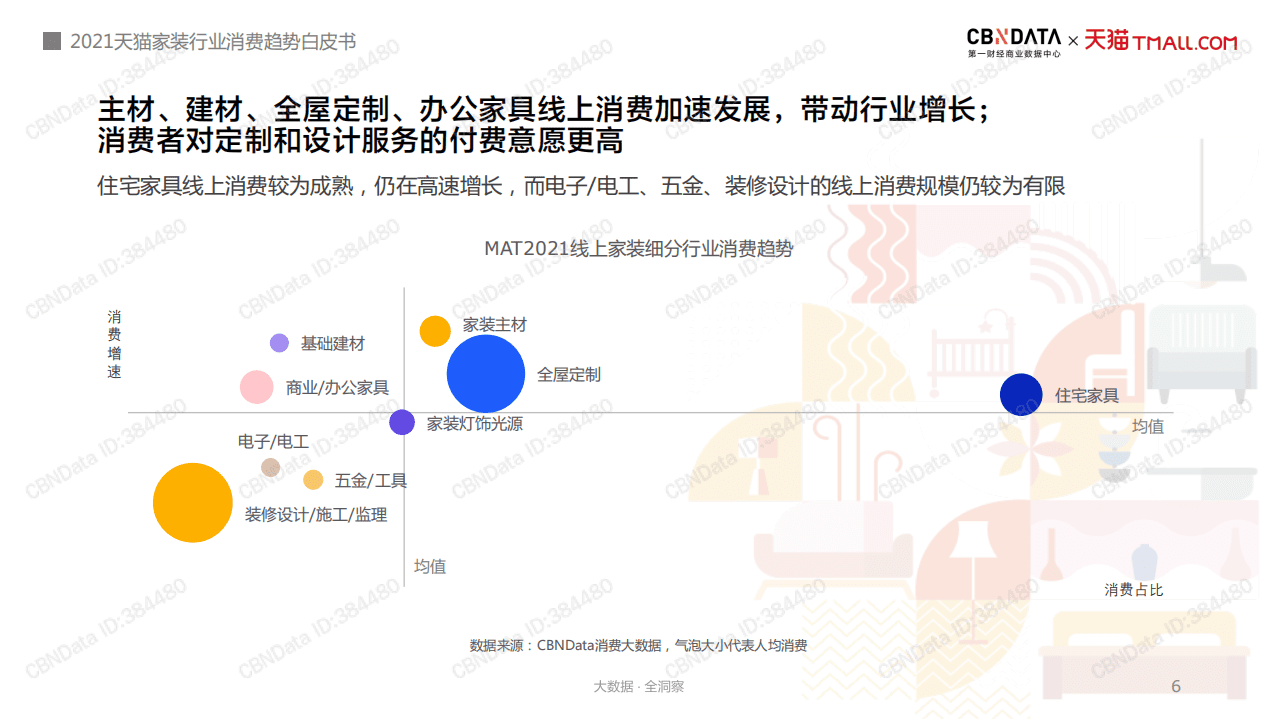
Task: Click the 消费增速 axis label
Action: tap(115, 344)
